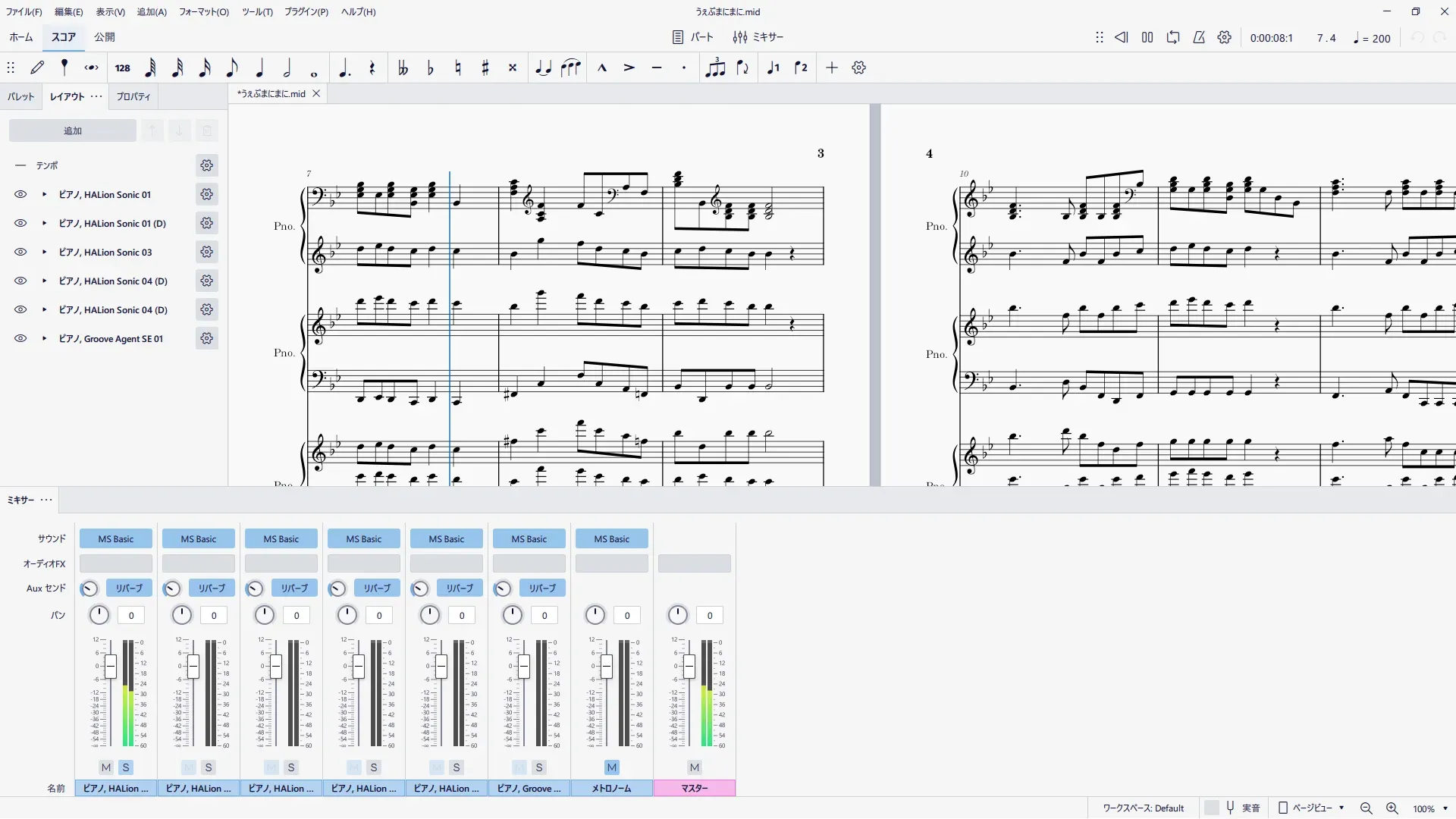This screenshot has height=819, width=1456.
Task: Solo the first ピアノ, HALion mixer channel
Action: pos(126,767)
